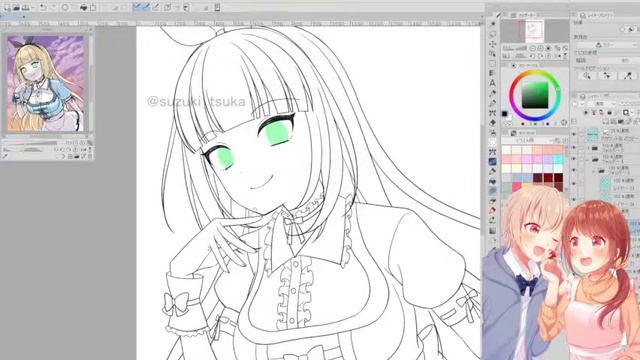
Task: Adjust the Navigator zoom slider
Action: 515,48
